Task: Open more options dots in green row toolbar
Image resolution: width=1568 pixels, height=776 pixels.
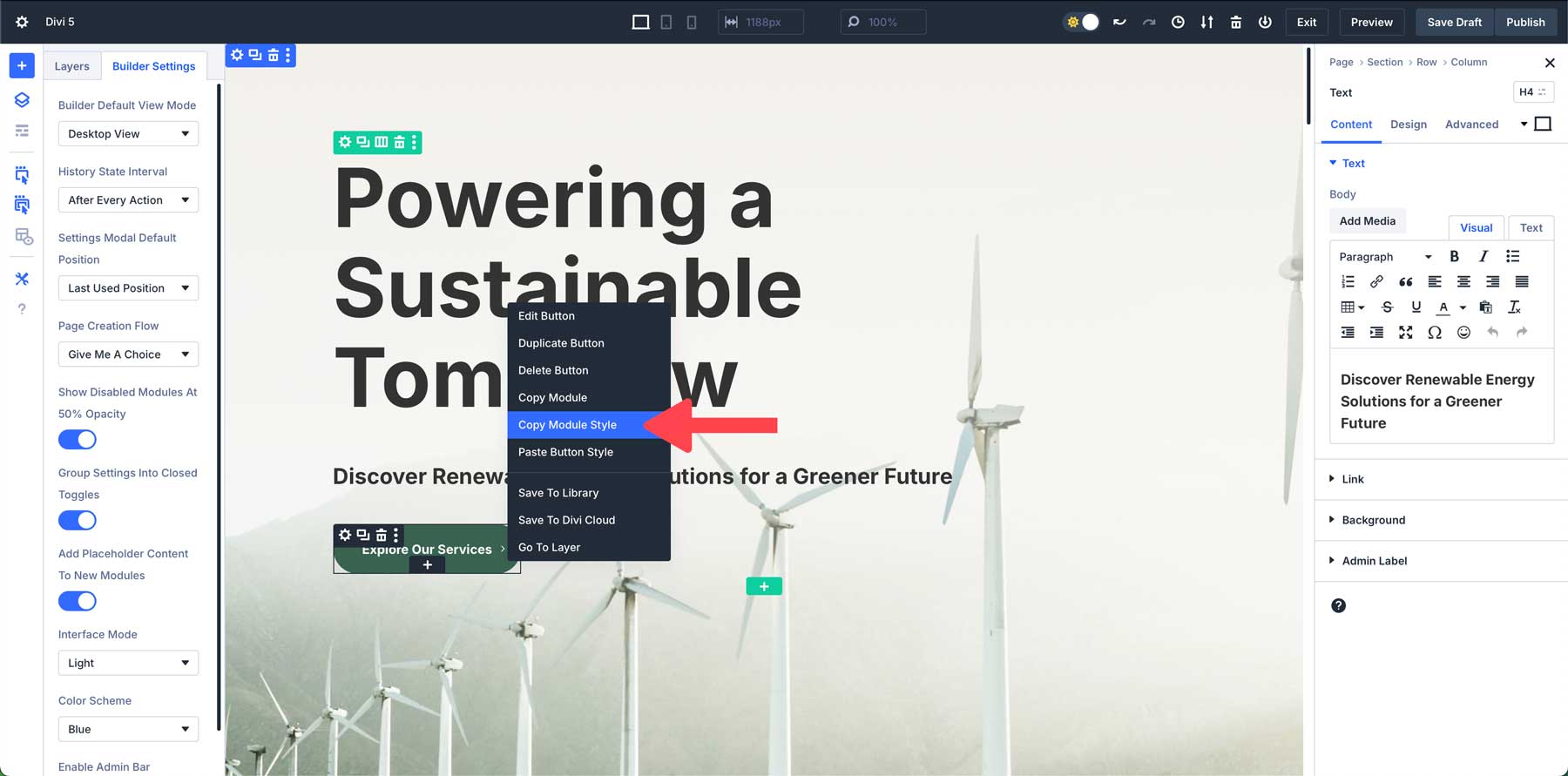Action: (415, 142)
